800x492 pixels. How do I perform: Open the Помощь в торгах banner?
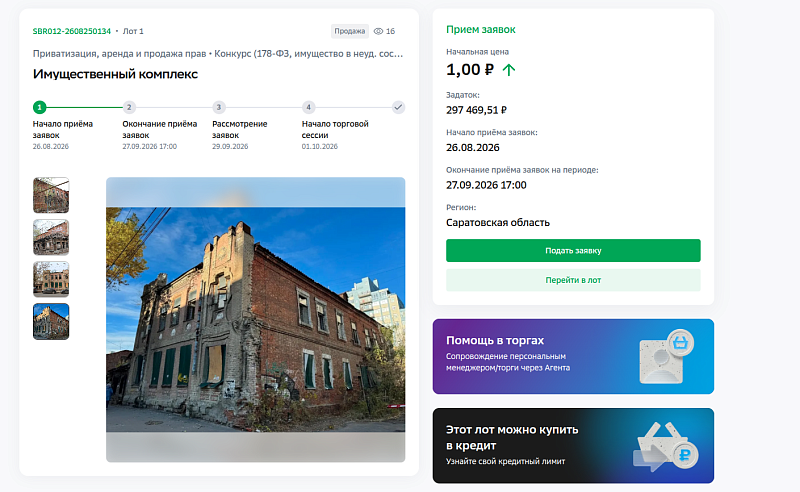click(573, 356)
